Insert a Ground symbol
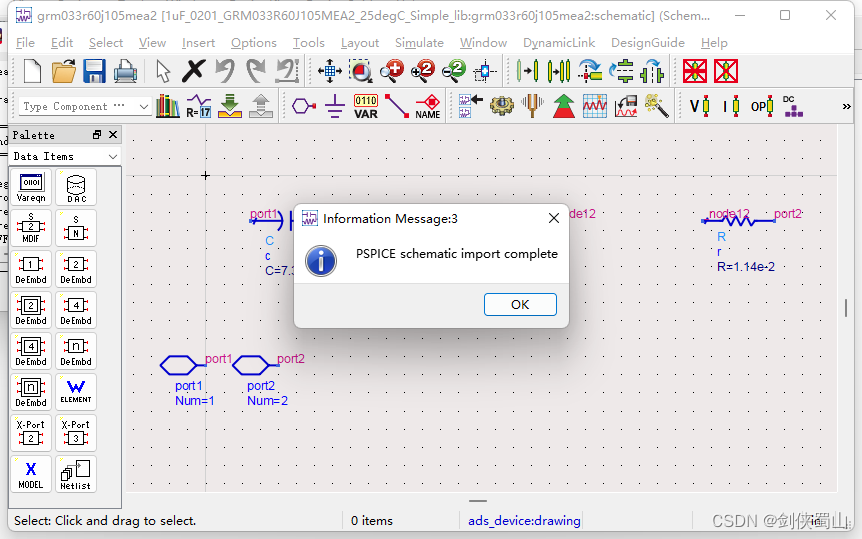The width and height of the screenshot is (862, 539). [334, 106]
